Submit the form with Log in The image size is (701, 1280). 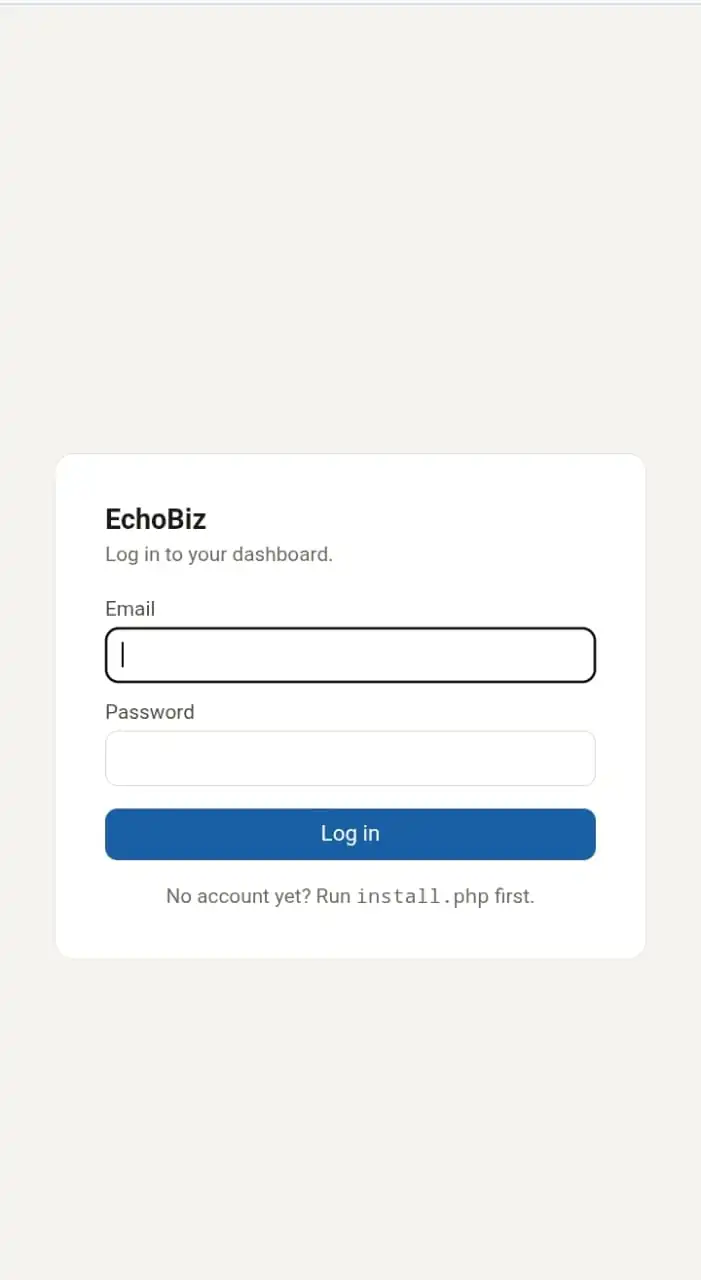click(350, 834)
